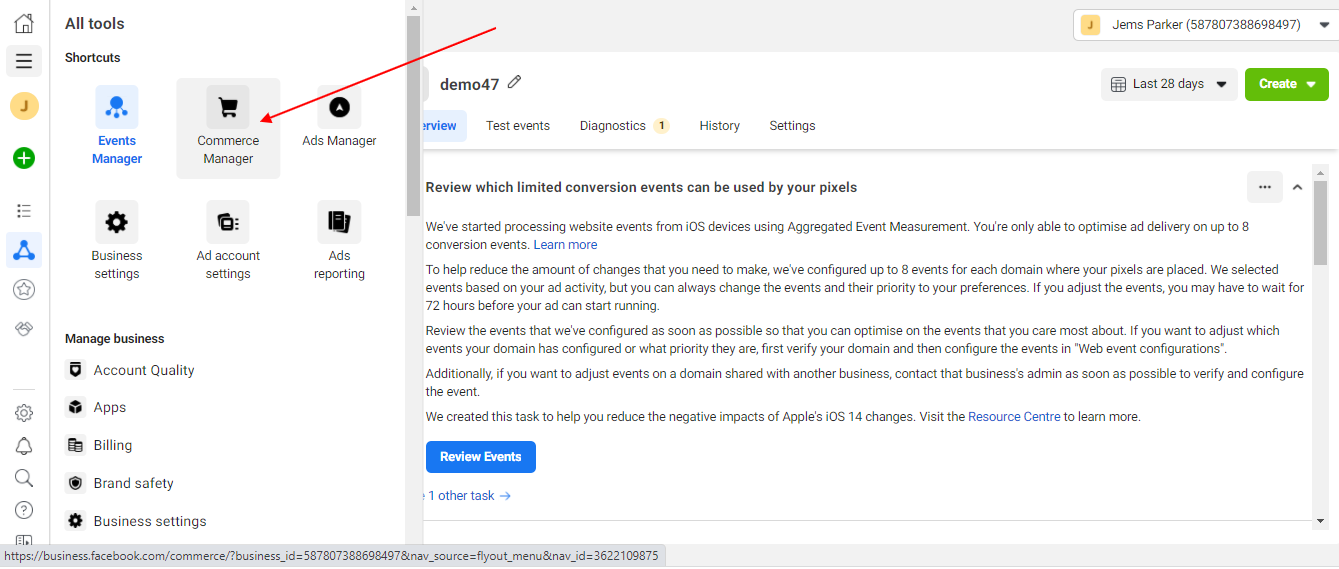Open the Jems Parker account selector

coord(1205,25)
